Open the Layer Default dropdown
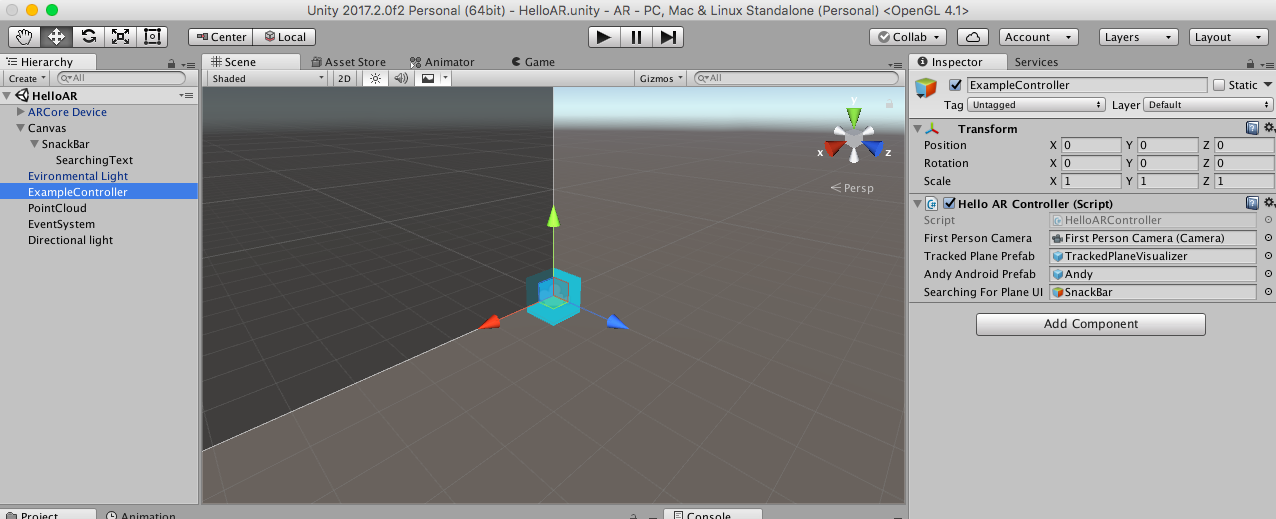 1209,104
